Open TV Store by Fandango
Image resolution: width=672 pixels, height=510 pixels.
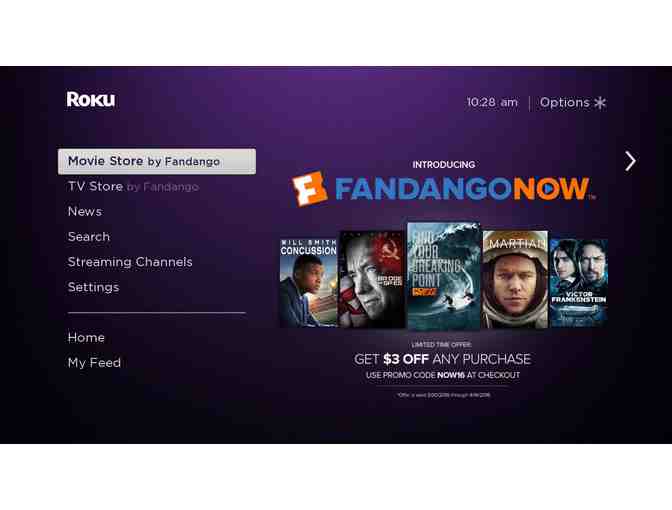pos(133,186)
